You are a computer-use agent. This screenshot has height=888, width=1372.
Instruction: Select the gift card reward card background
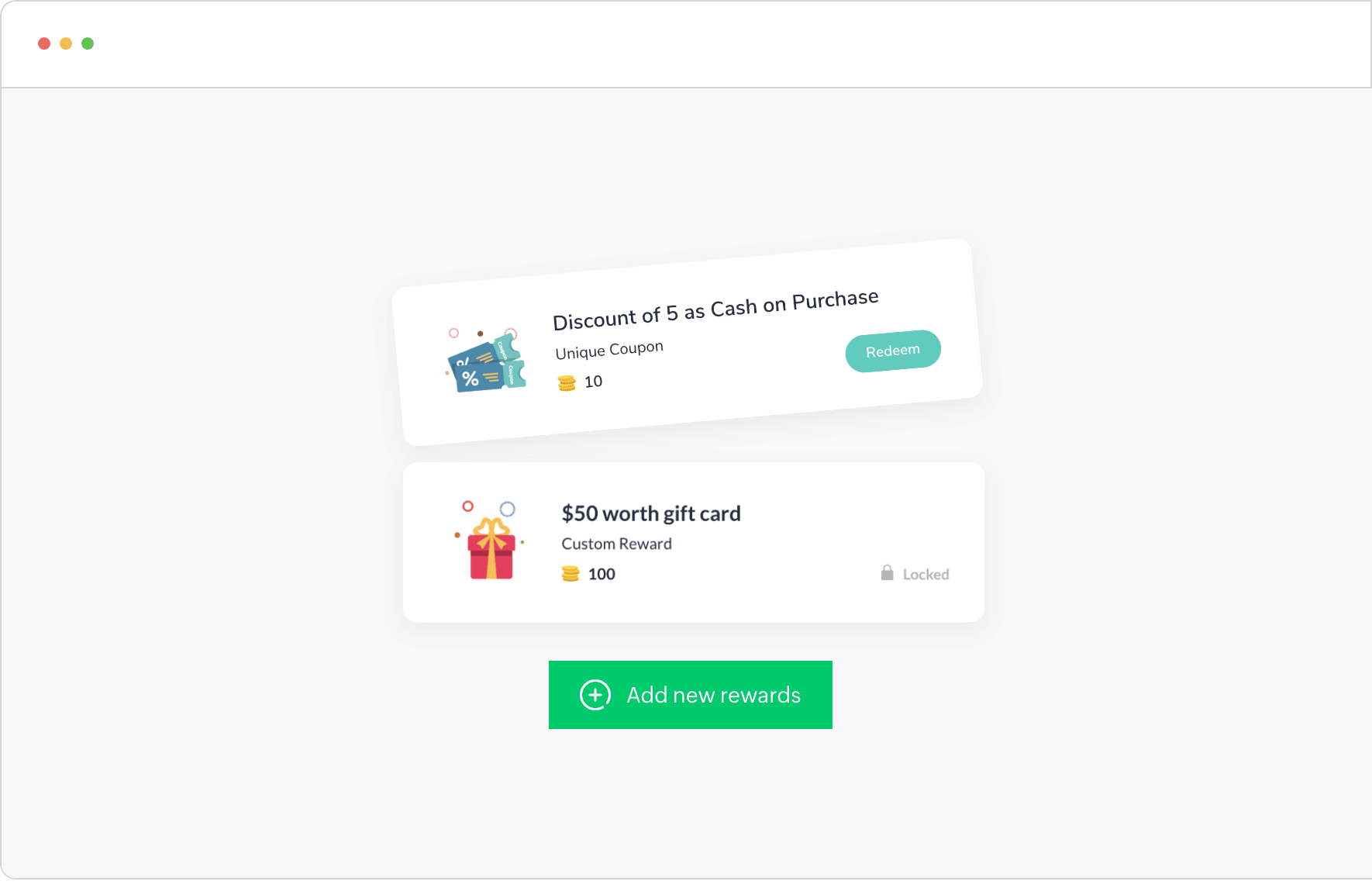tap(694, 542)
